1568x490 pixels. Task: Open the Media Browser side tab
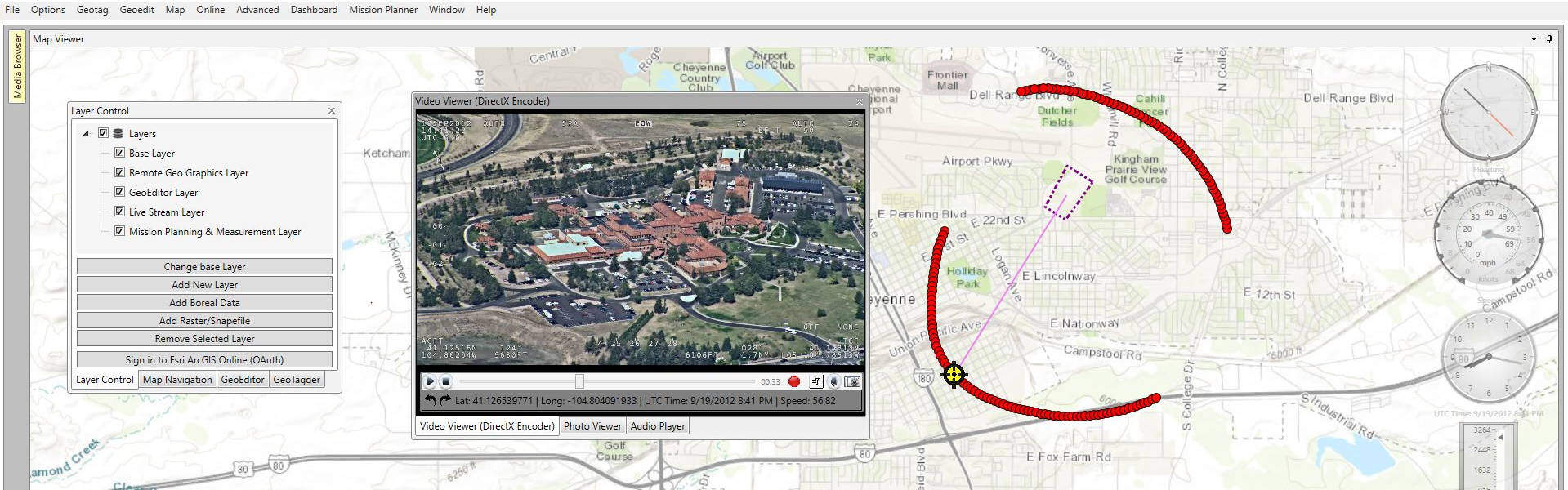click(x=17, y=67)
